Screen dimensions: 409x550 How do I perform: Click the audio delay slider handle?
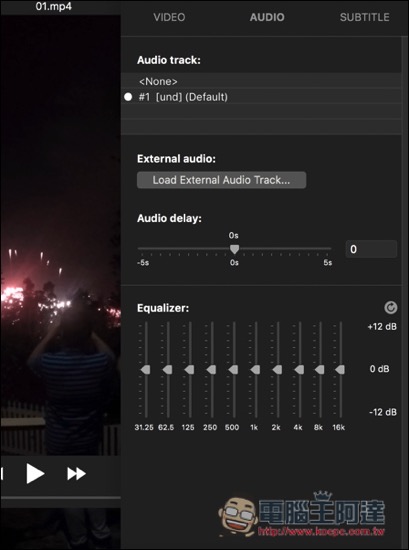234,249
